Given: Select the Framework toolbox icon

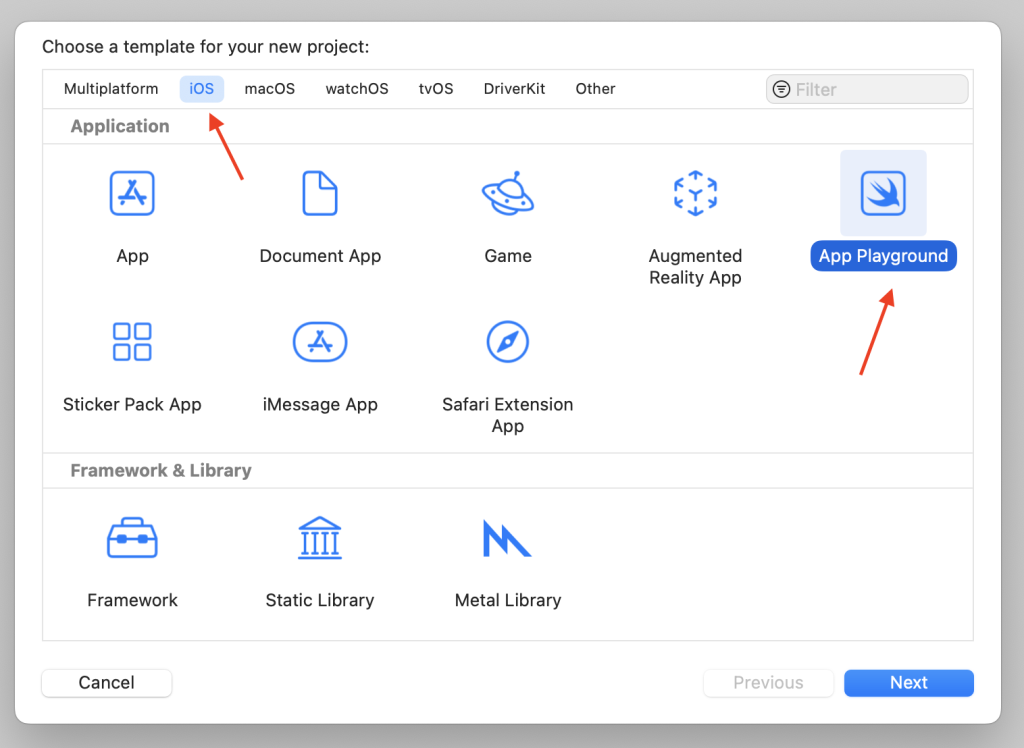Looking at the screenshot, I should point(132,538).
